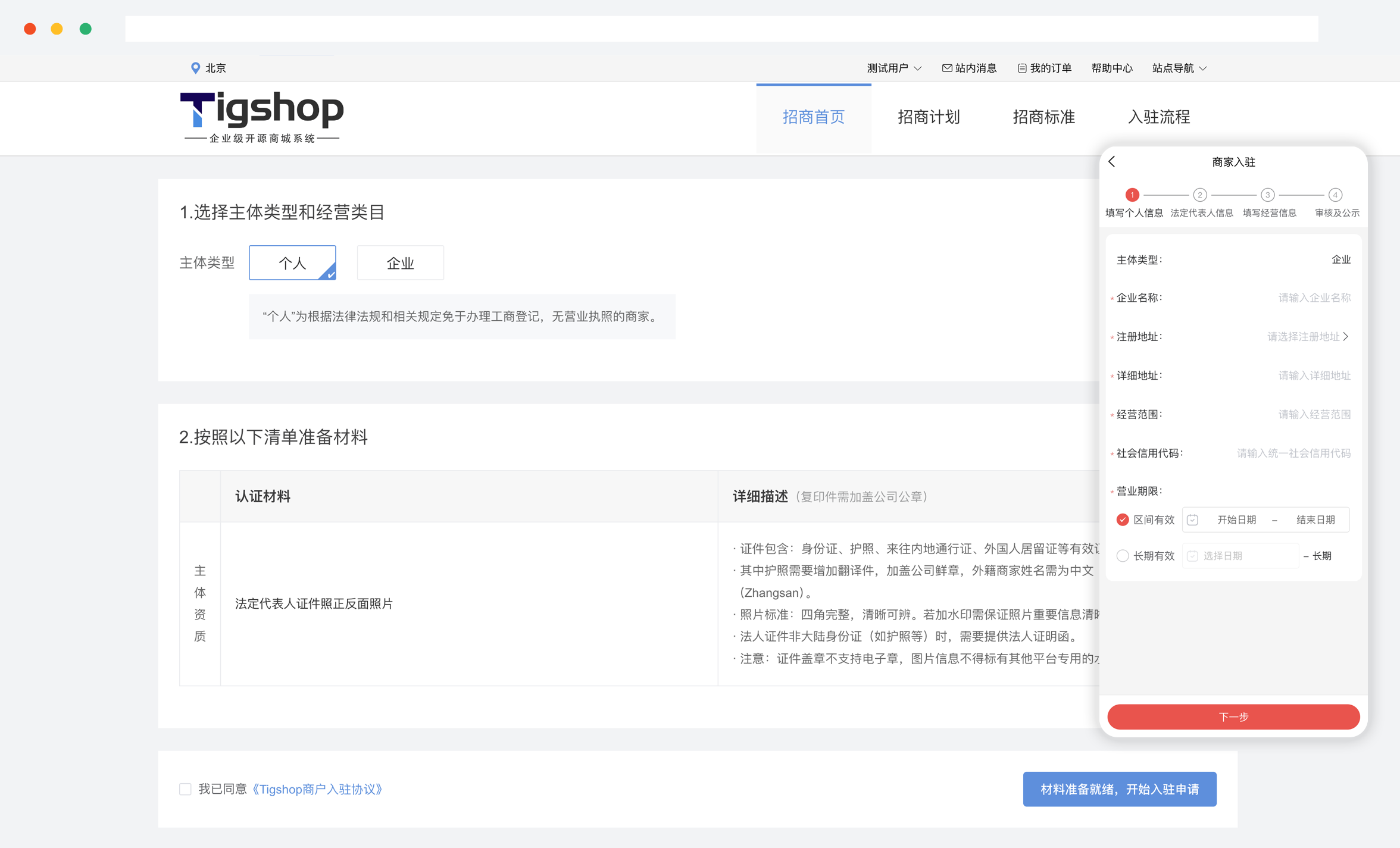The height and width of the screenshot is (848, 1400).
Task: Open 帮助中心 in the top bar
Action: click(1112, 68)
